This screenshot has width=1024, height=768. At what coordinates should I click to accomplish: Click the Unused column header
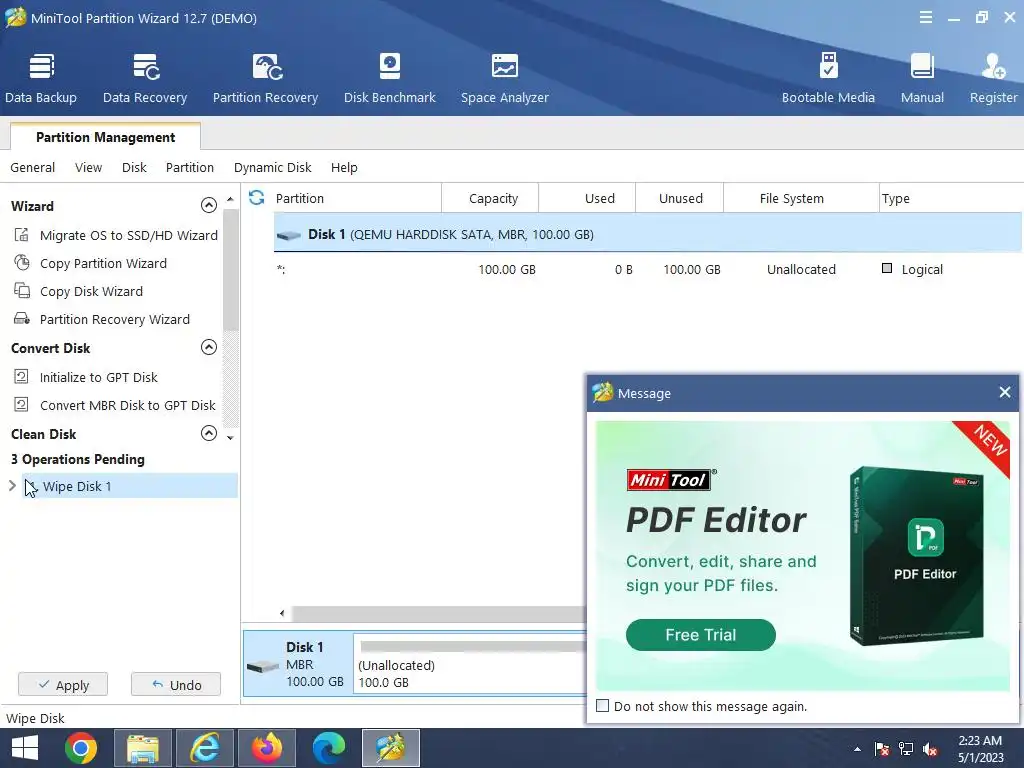click(x=680, y=199)
